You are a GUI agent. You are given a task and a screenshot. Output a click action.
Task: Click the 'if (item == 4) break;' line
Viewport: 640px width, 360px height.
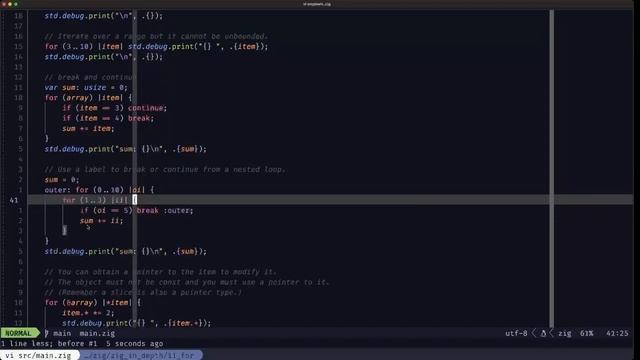pos(108,118)
